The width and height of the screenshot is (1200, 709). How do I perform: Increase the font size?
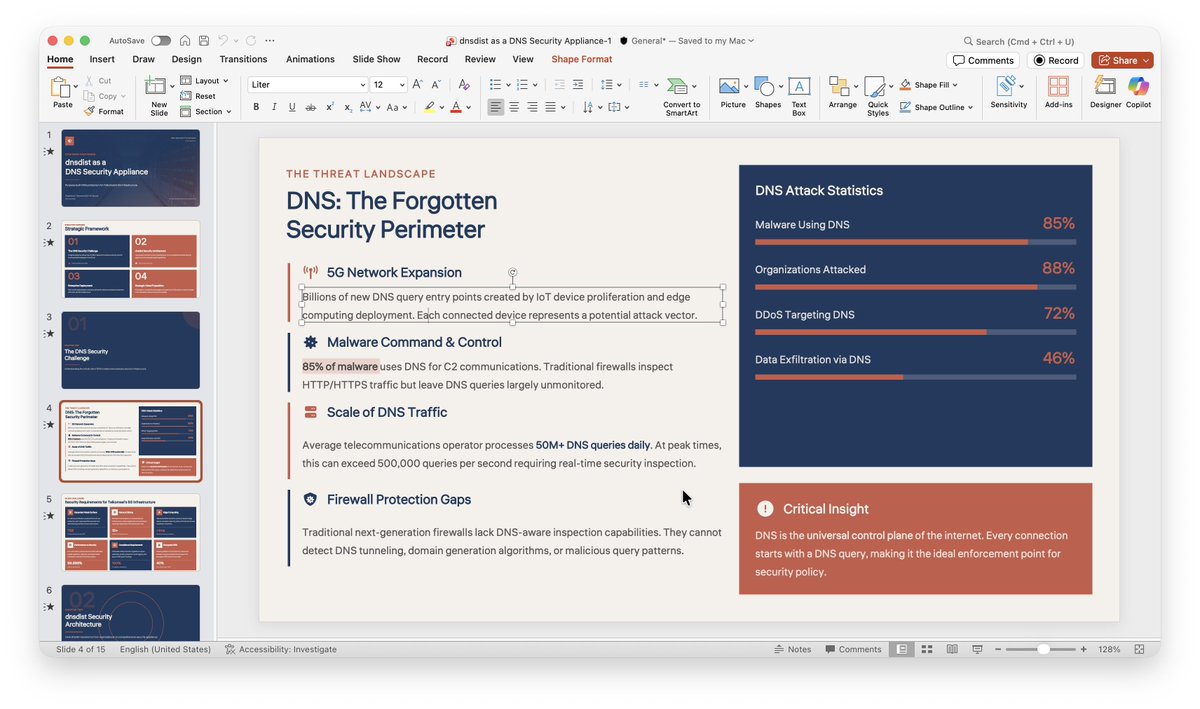point(419,85)
